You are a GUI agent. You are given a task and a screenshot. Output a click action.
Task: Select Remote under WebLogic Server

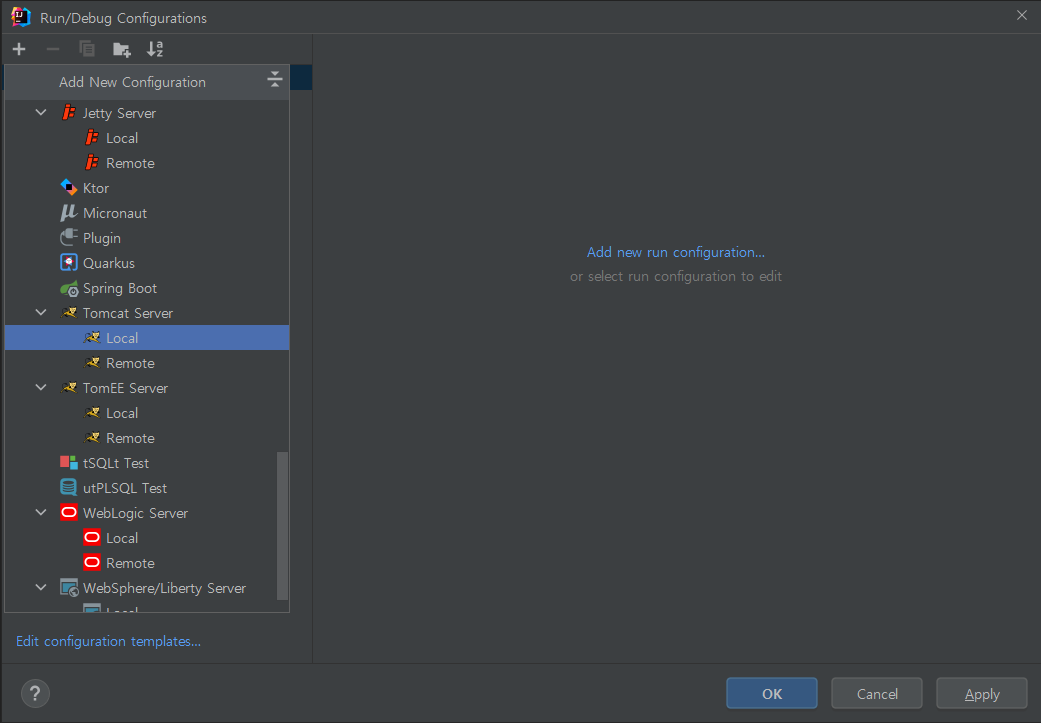[x=147, y=563]
